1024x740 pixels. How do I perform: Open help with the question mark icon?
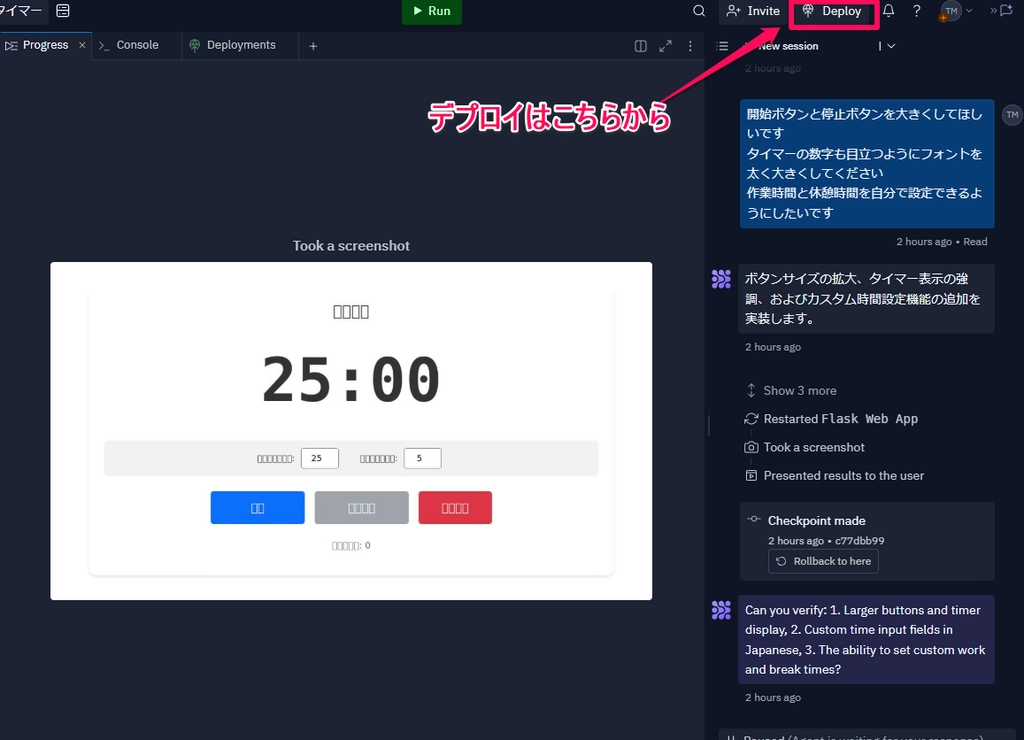tap(916, 11)
